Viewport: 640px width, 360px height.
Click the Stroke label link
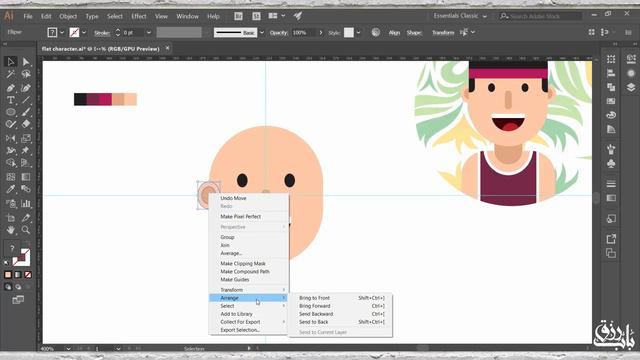pos(102,33)
